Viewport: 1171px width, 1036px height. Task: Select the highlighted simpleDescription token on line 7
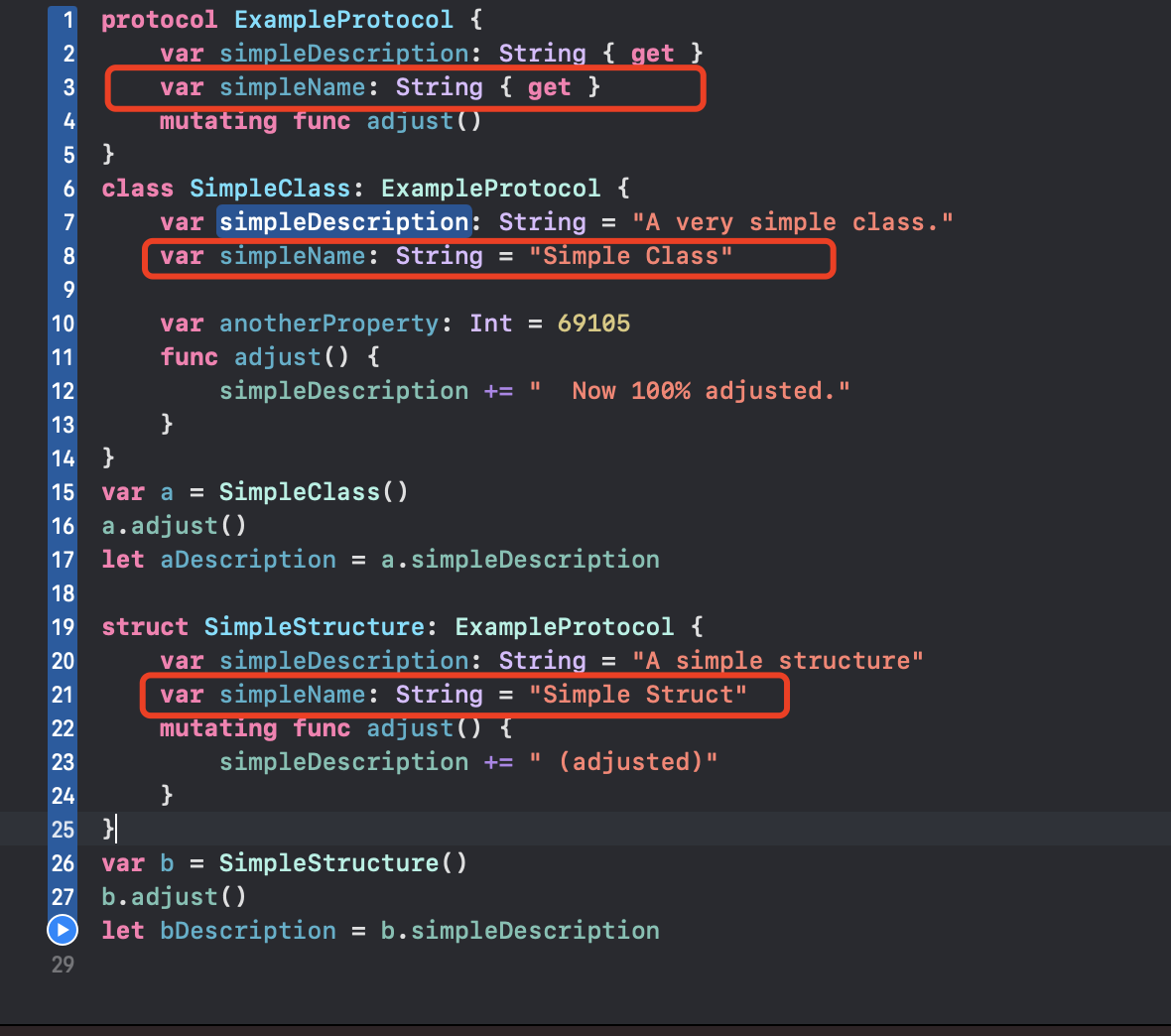click(x=343, y=222)
